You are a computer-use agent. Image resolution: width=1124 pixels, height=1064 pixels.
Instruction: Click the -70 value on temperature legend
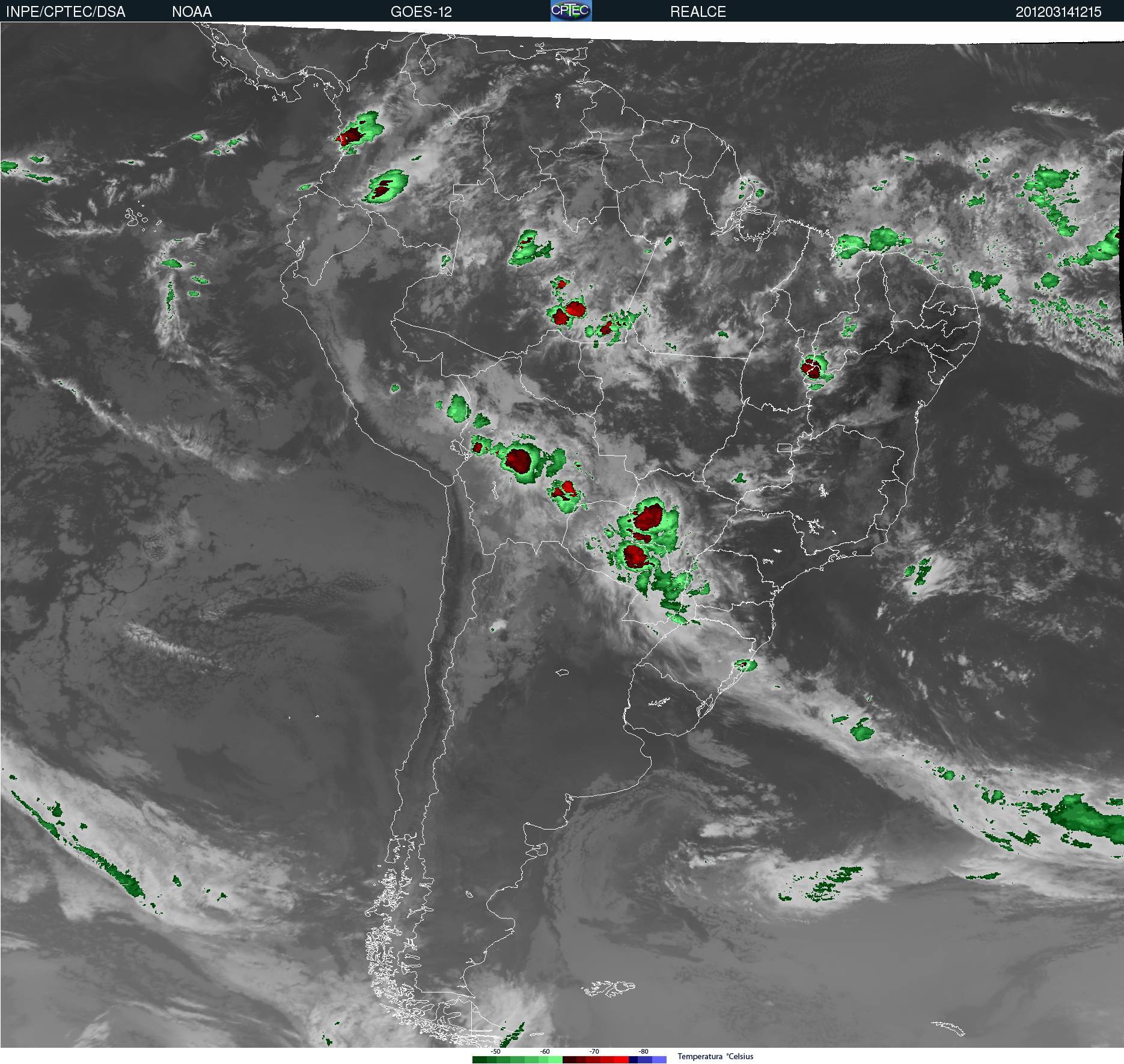click(x=594, y=1051)
